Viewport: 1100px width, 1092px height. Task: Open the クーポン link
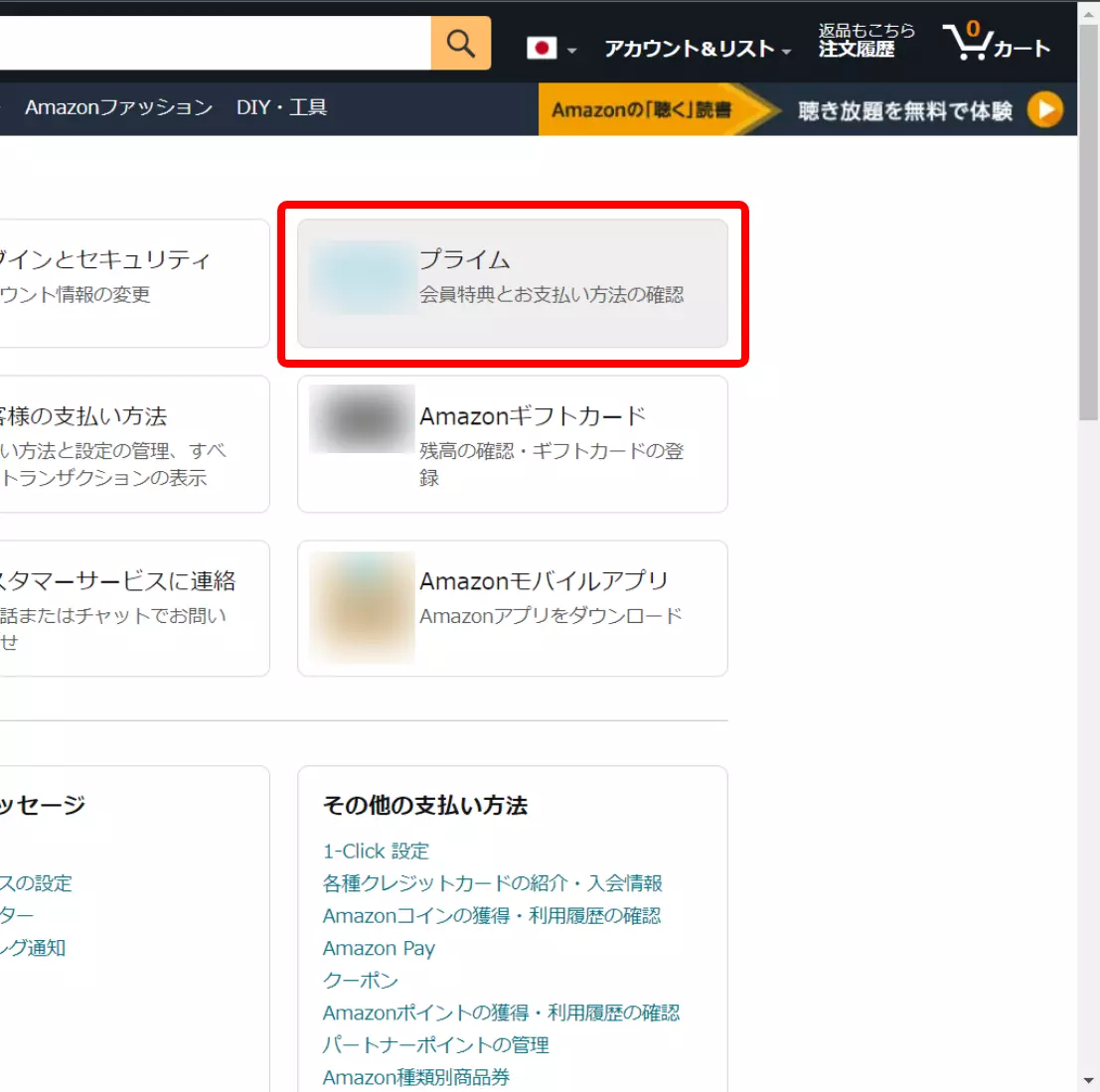click(x=360, y=981)
